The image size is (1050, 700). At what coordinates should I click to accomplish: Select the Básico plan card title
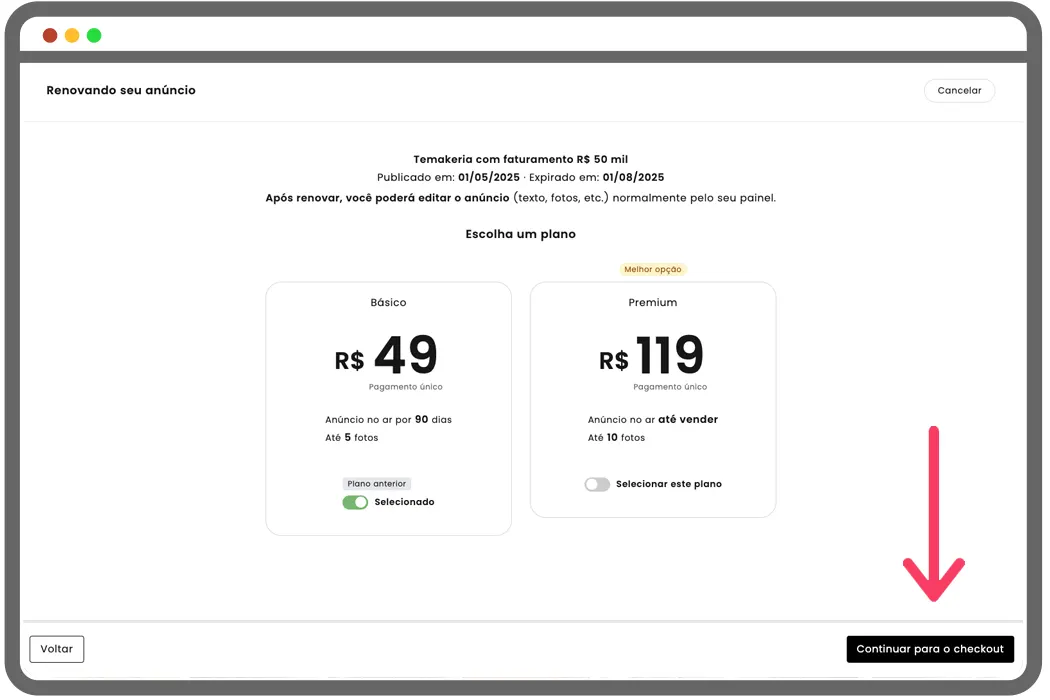(x=388, y=302)
